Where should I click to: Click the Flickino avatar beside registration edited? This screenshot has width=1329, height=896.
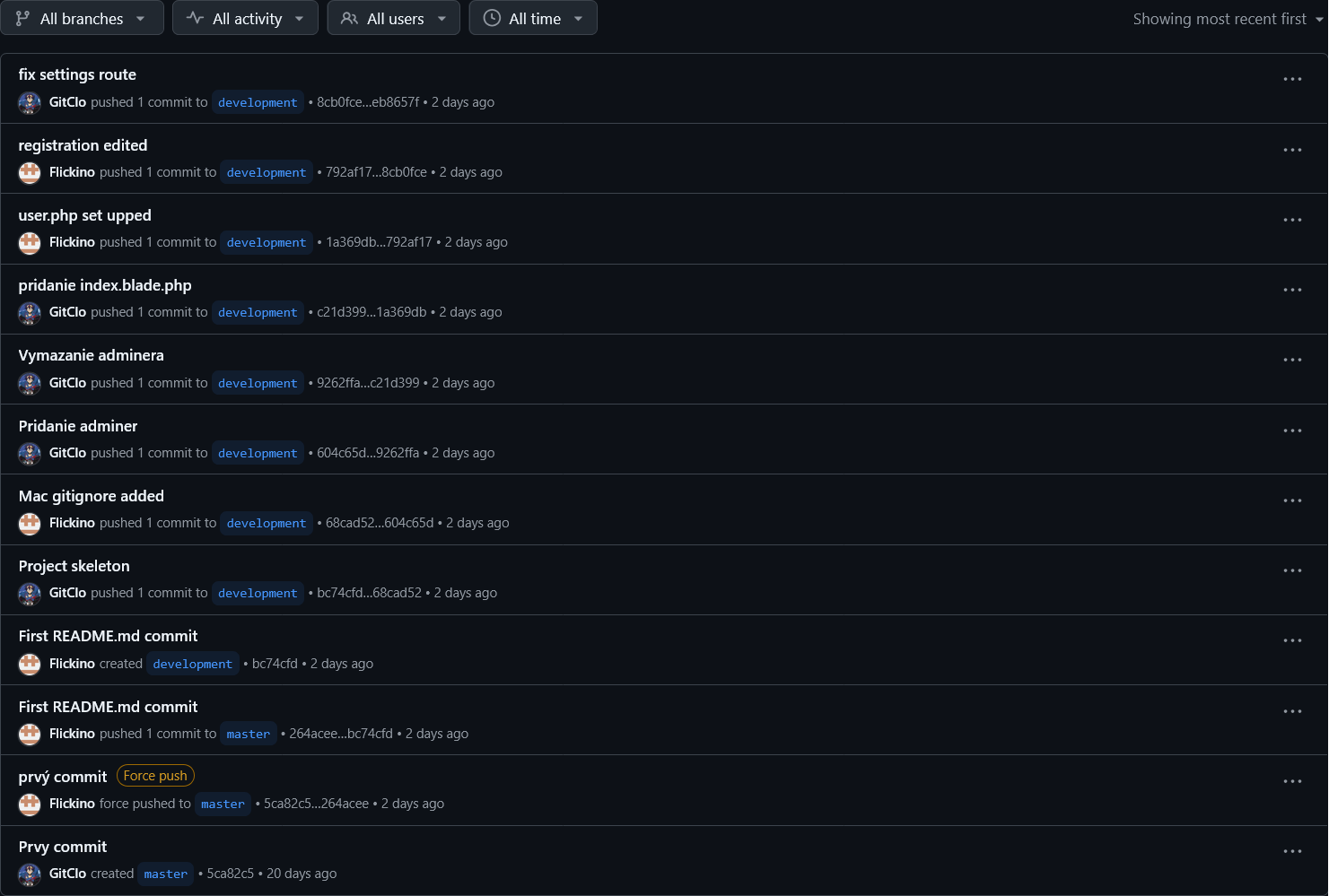coord(30,172)
